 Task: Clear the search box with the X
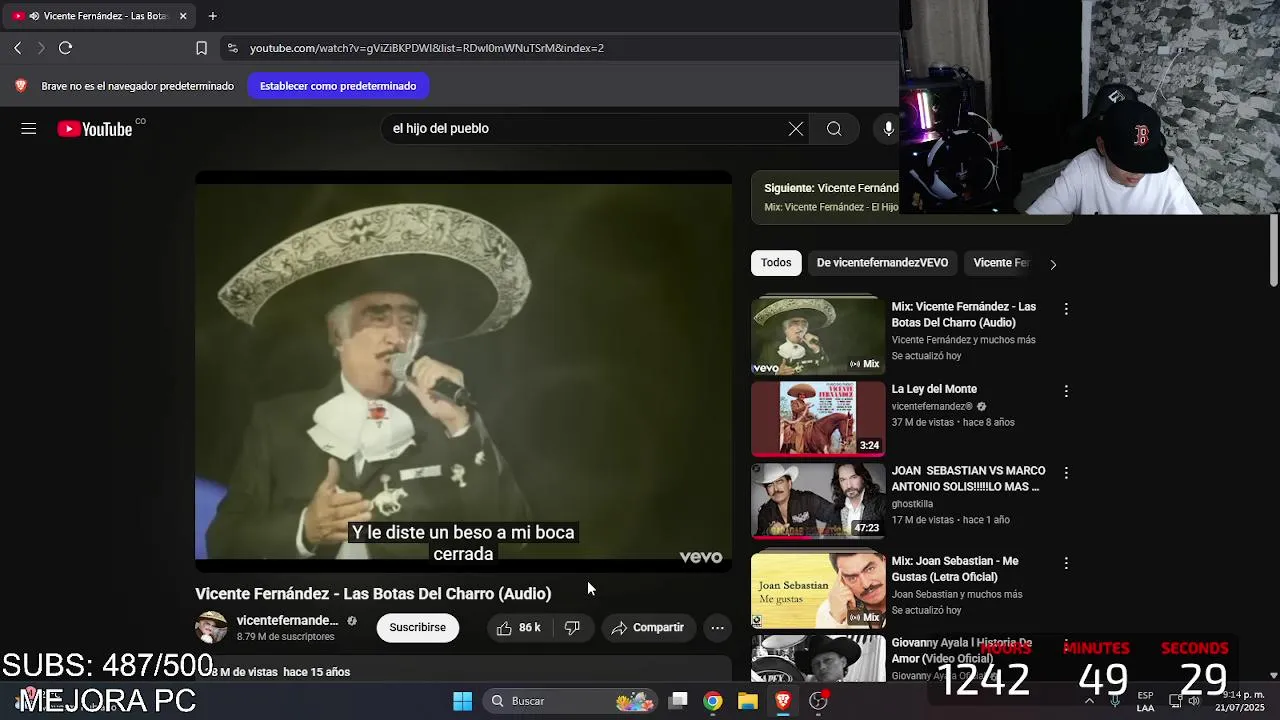pyautogui.click(x=796, y=128)
